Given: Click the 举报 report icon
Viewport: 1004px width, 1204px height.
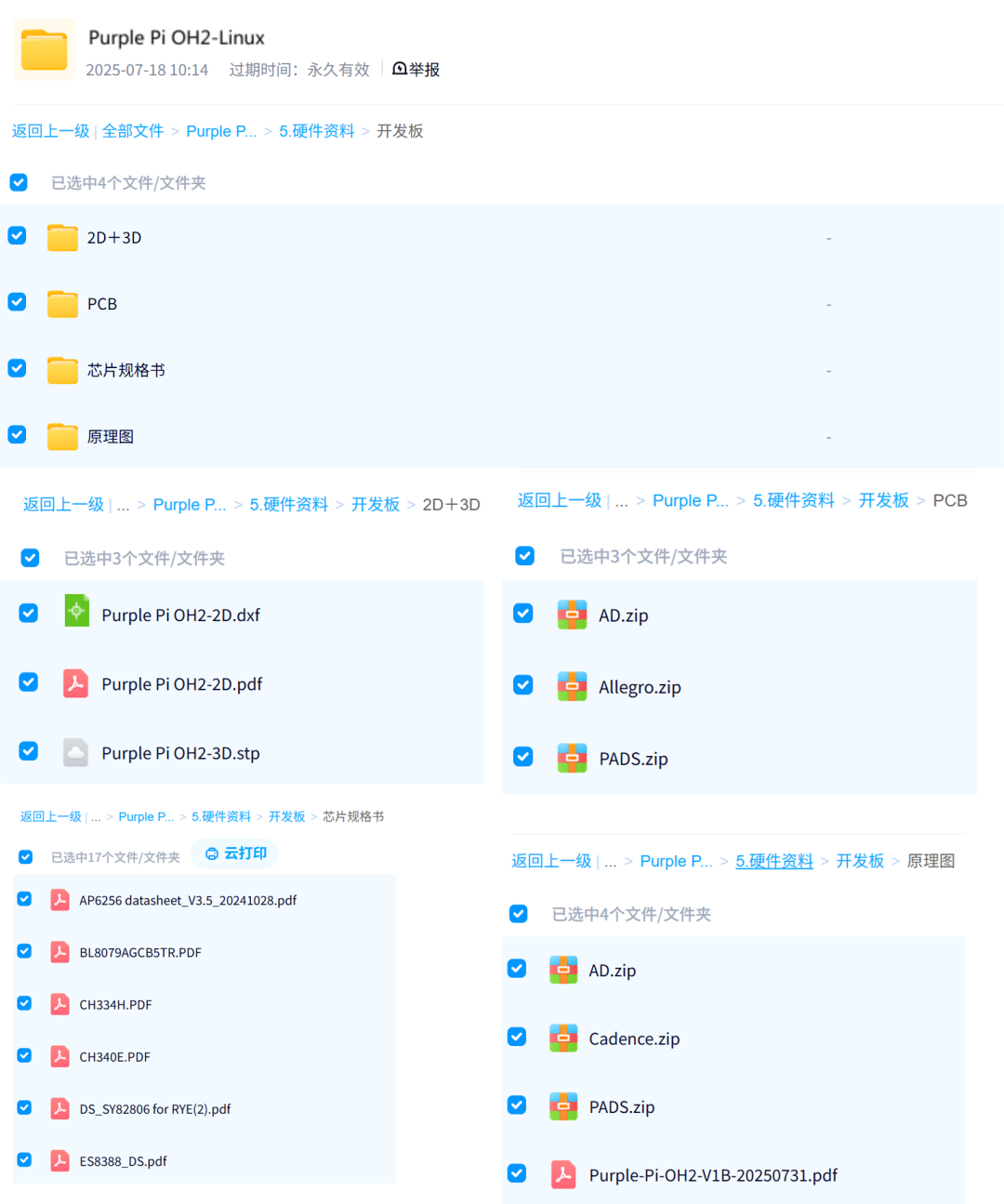Looking at the screenshot, I should click(x=400, y=69).
